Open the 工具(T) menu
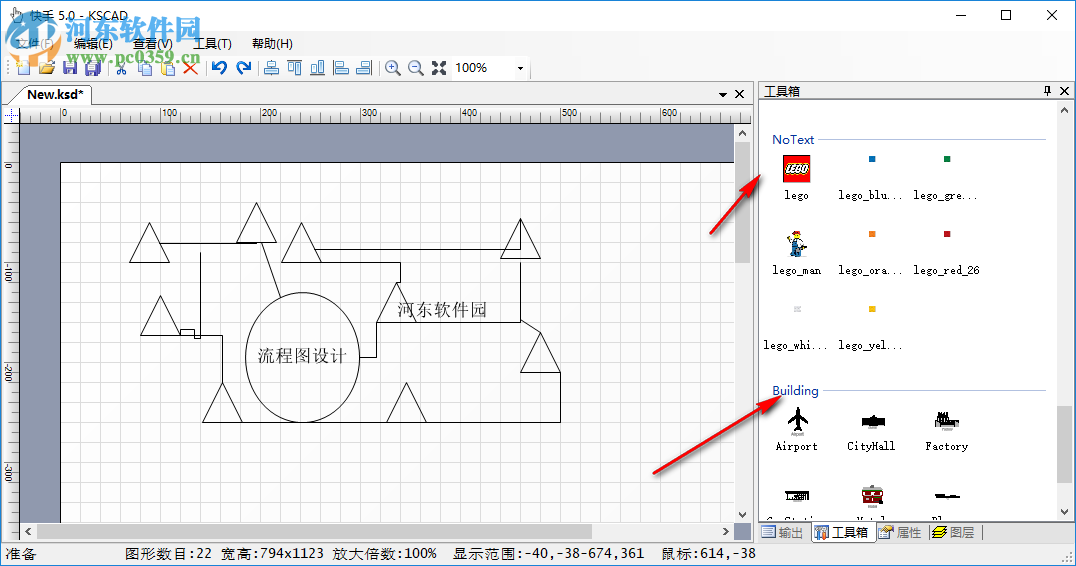Image resolution: width=1076 pixels, height=566 pixels. tap(213, 43)
